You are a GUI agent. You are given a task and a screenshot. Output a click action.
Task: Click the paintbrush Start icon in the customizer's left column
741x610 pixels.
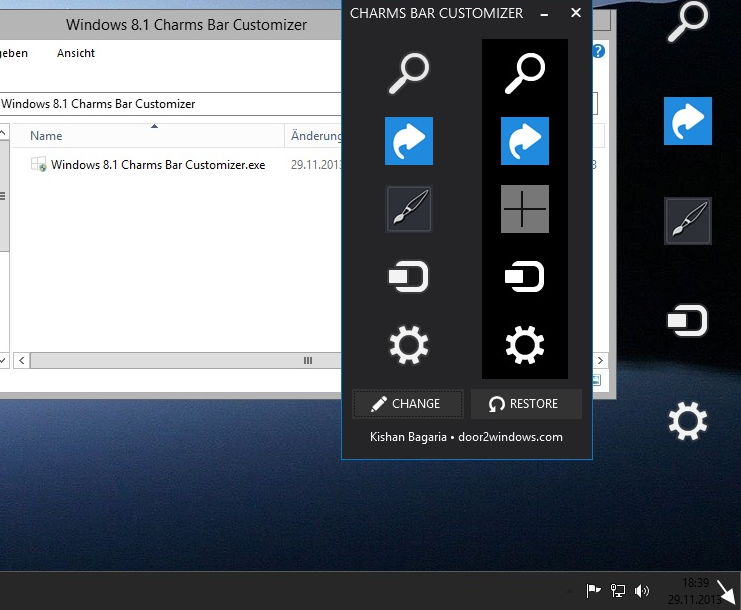[x=409, y=209]
